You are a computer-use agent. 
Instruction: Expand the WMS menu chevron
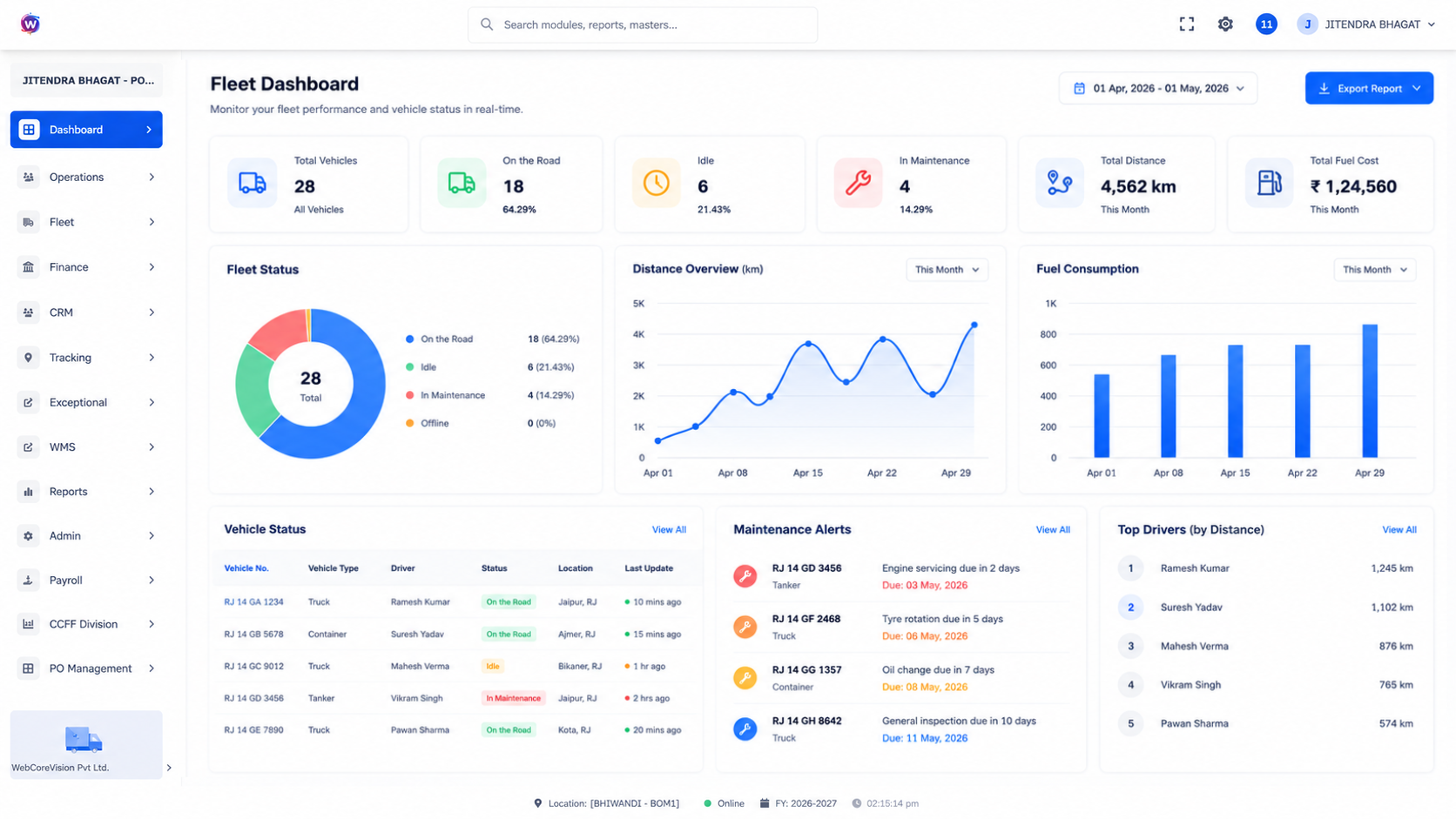[x=152, y=447]
